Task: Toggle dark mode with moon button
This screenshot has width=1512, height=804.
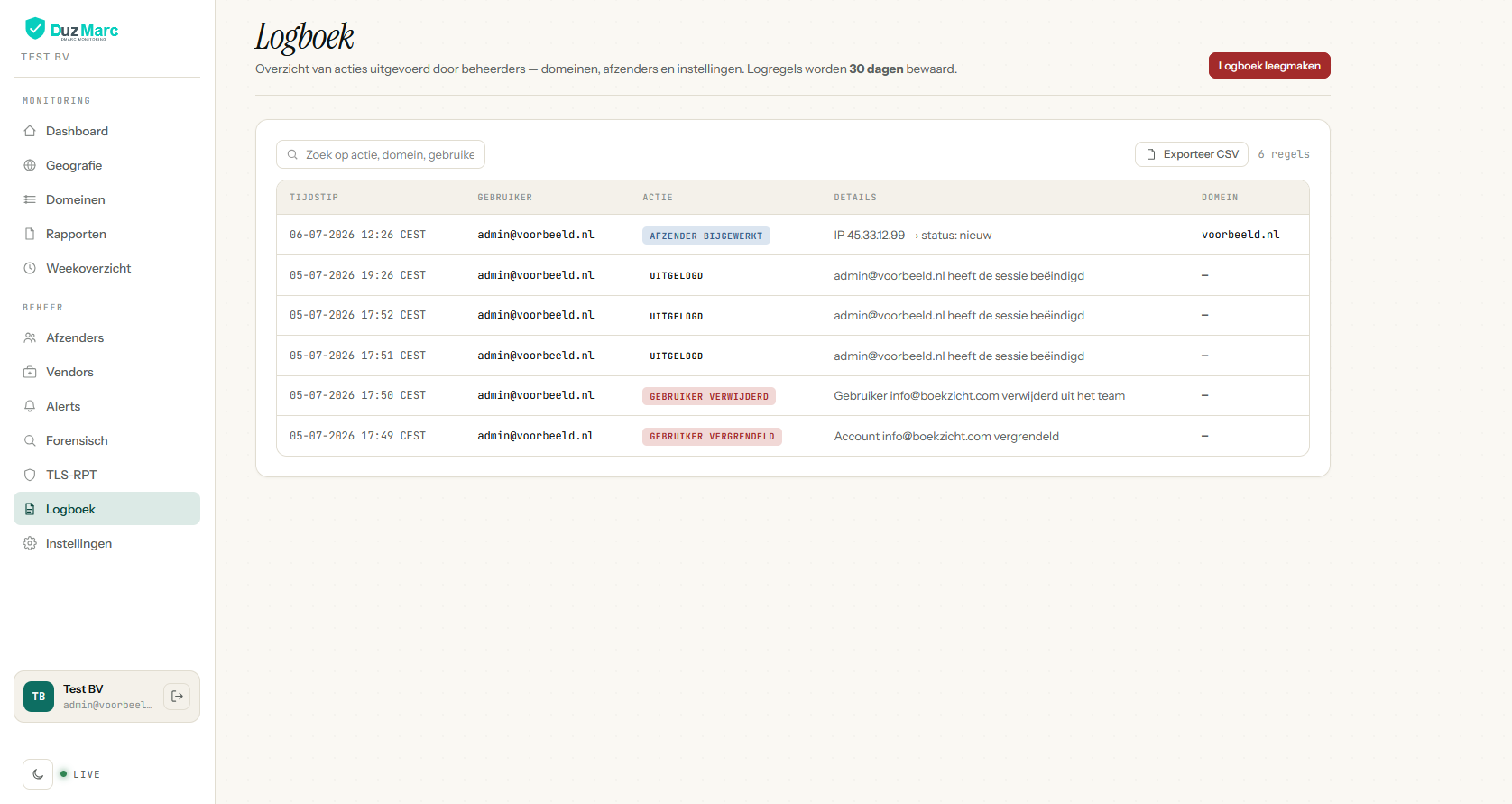Action: tap(38, 774)
